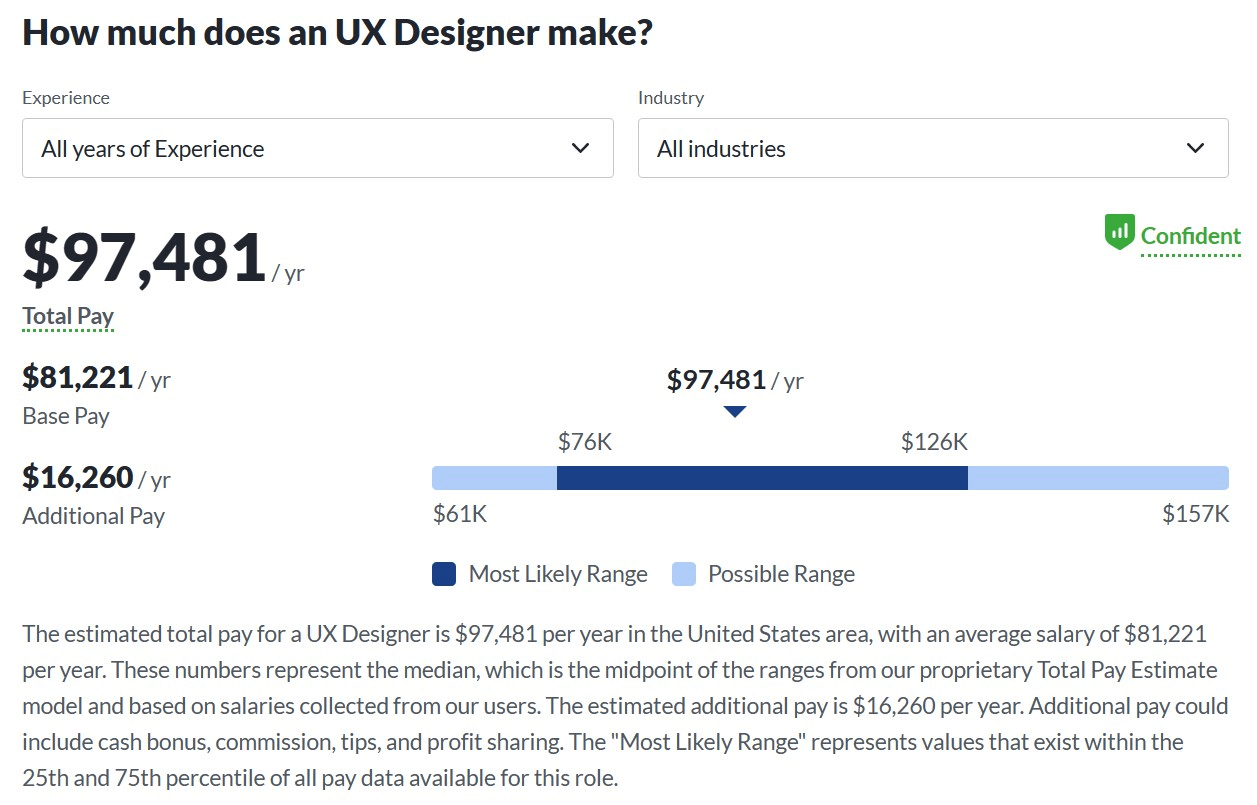Click the How much does UX Designer heading

point(338,32)
